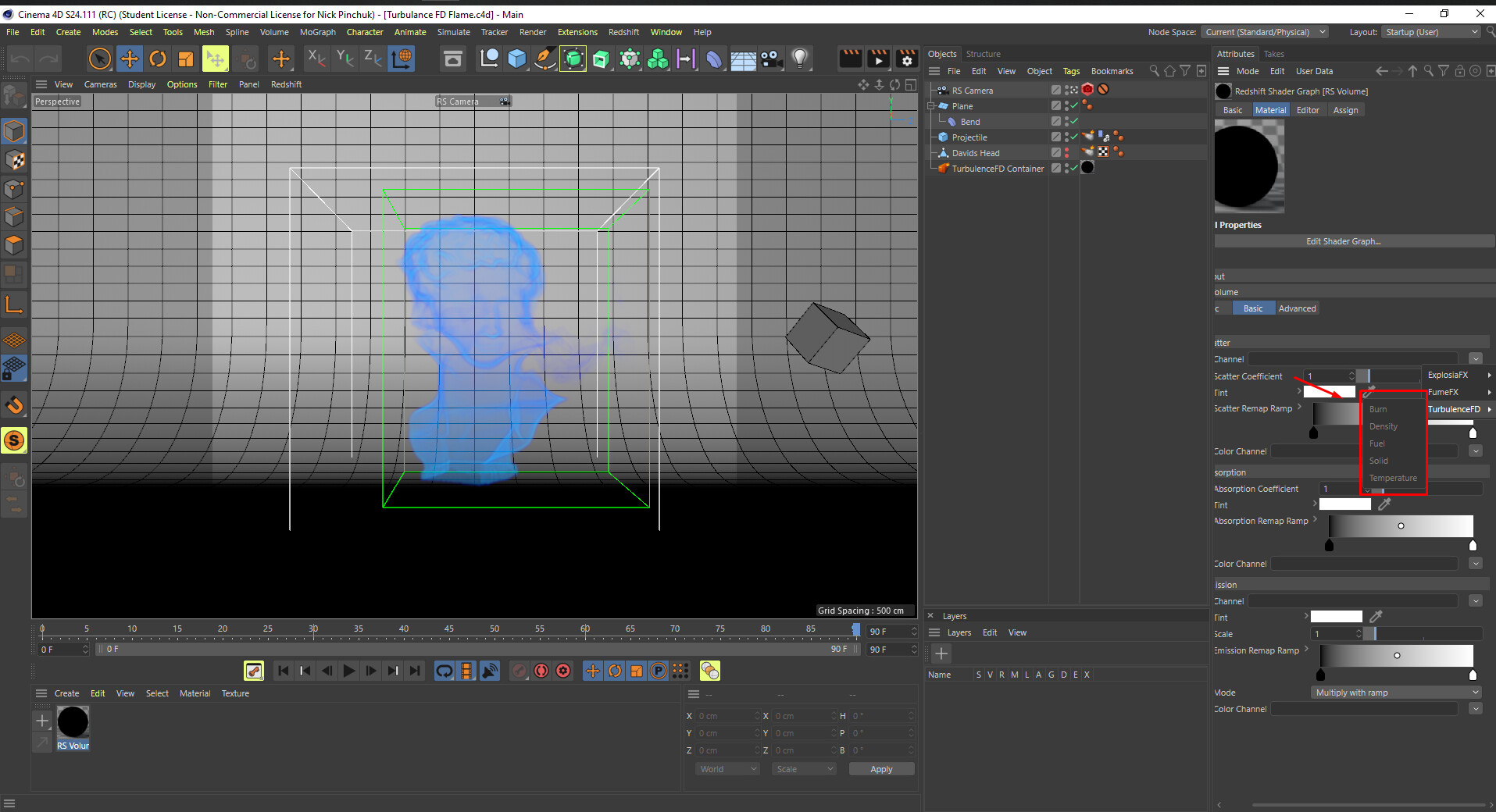Collapse the Plane object tree
Image resolution: width=1496 pixels, height=812 pixels.
coord(931,105)
